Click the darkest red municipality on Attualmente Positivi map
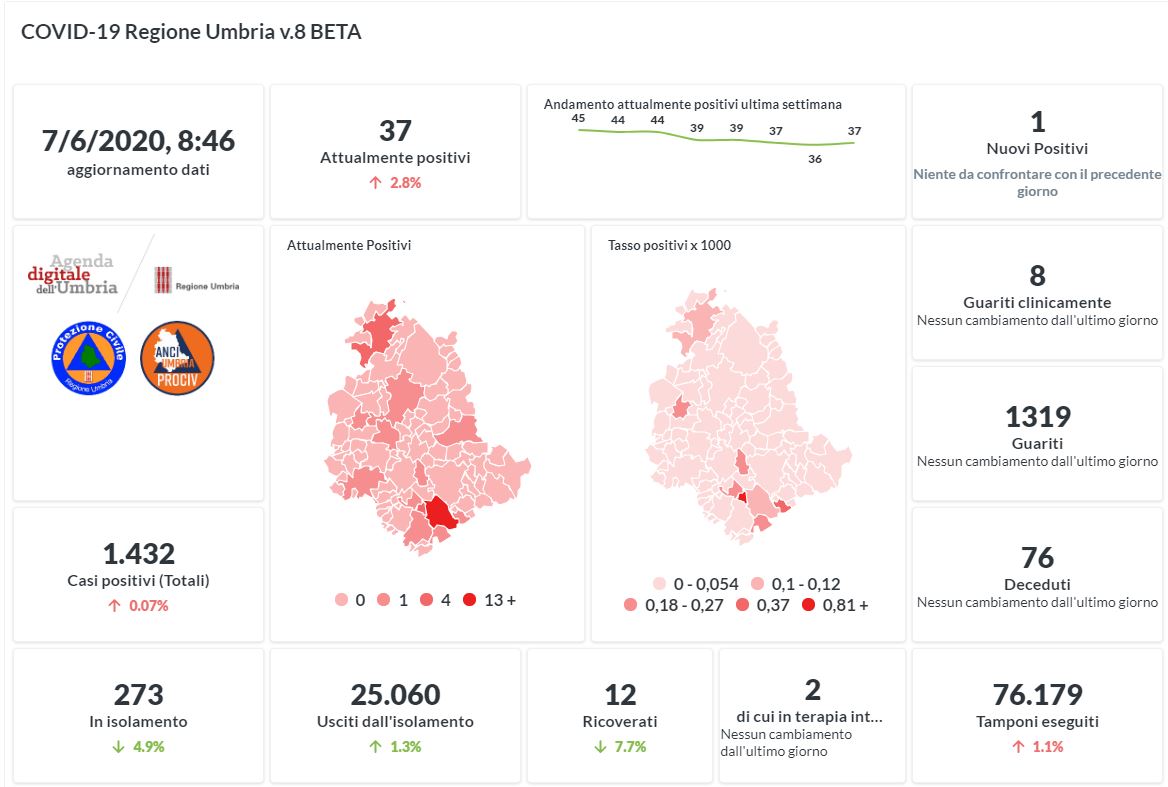The height and width of the screenshot is (787, 1168). (440, 514)
